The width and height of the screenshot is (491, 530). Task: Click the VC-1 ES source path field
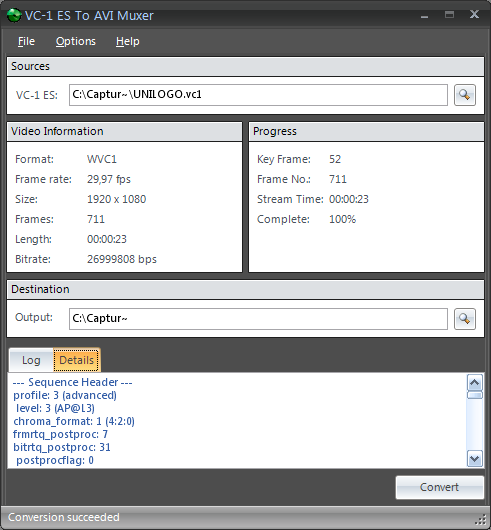click(258, 95)
